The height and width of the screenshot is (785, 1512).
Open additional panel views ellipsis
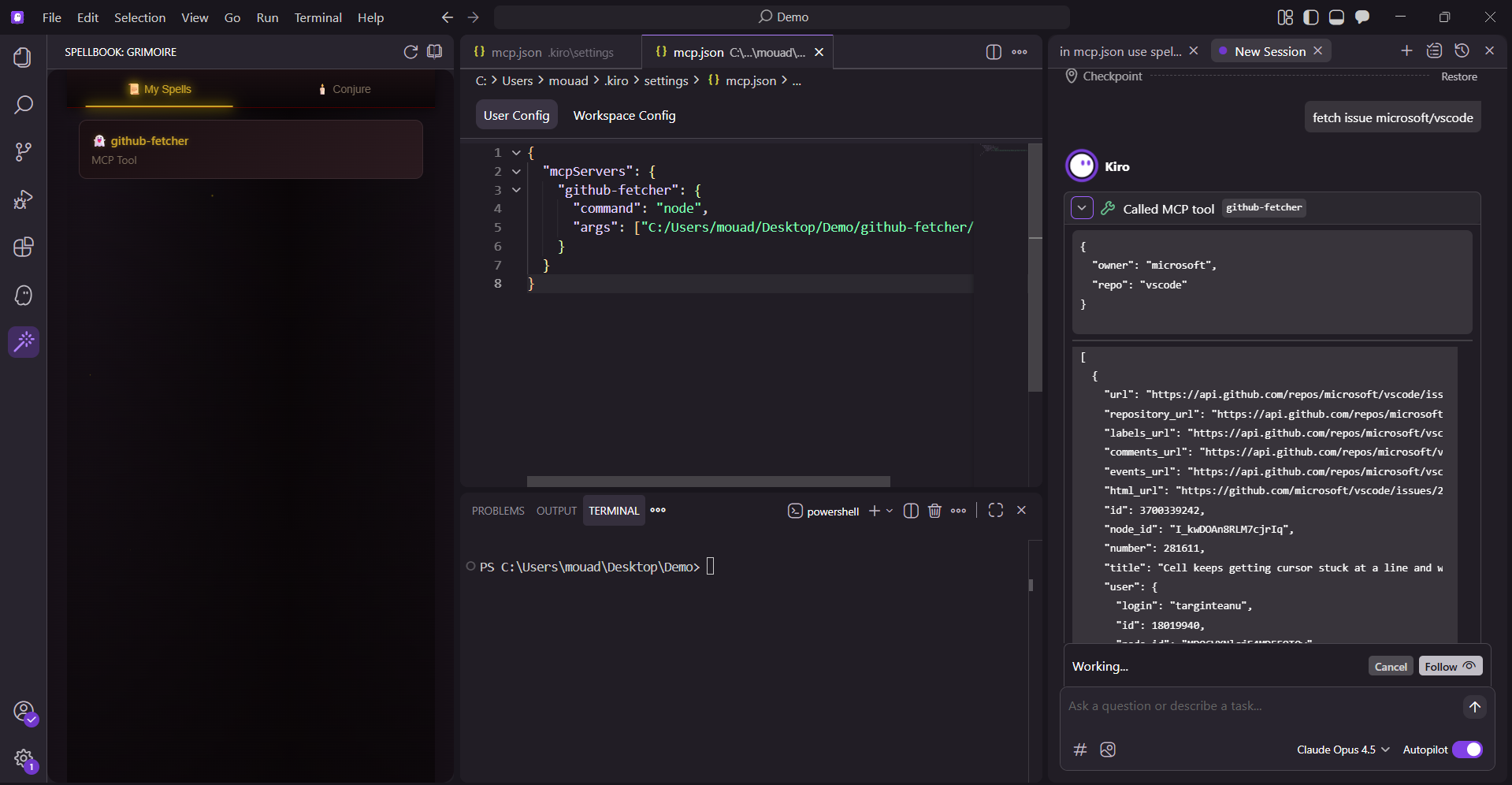click(x=658, y=511)
